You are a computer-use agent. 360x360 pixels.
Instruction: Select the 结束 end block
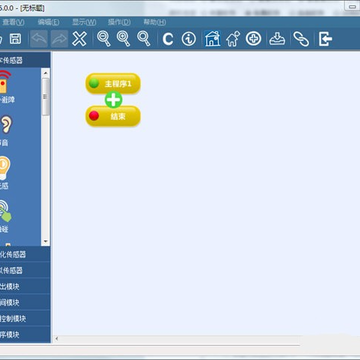(113, 116)
